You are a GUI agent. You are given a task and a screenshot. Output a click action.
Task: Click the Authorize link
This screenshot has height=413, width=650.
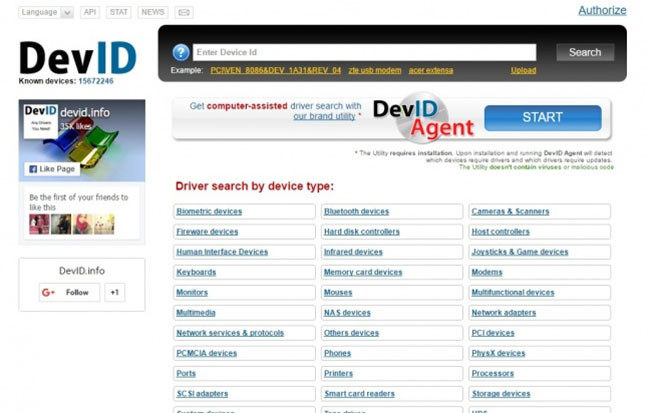pyautogui.click(x=602, y=11)
